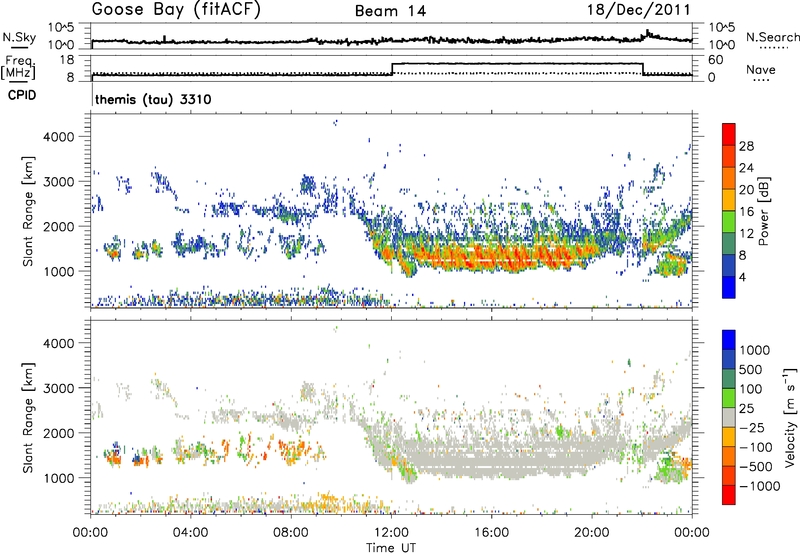Image resolution: width=800 pixels, height=554 pixels.
Task: Click the '04:00' time tick label
Action: pos(190,533)
